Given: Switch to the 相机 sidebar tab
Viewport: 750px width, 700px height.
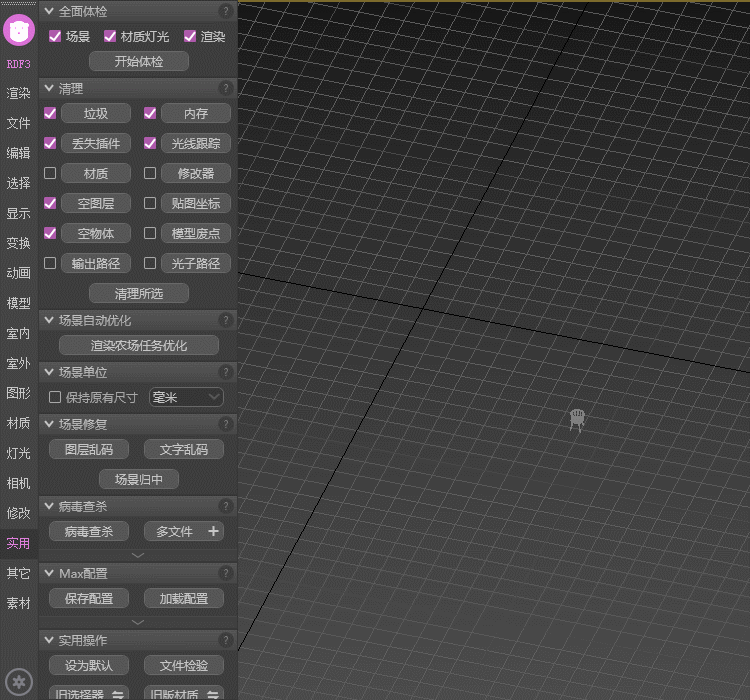Looking at the screenshot, I should coord(19,483).
